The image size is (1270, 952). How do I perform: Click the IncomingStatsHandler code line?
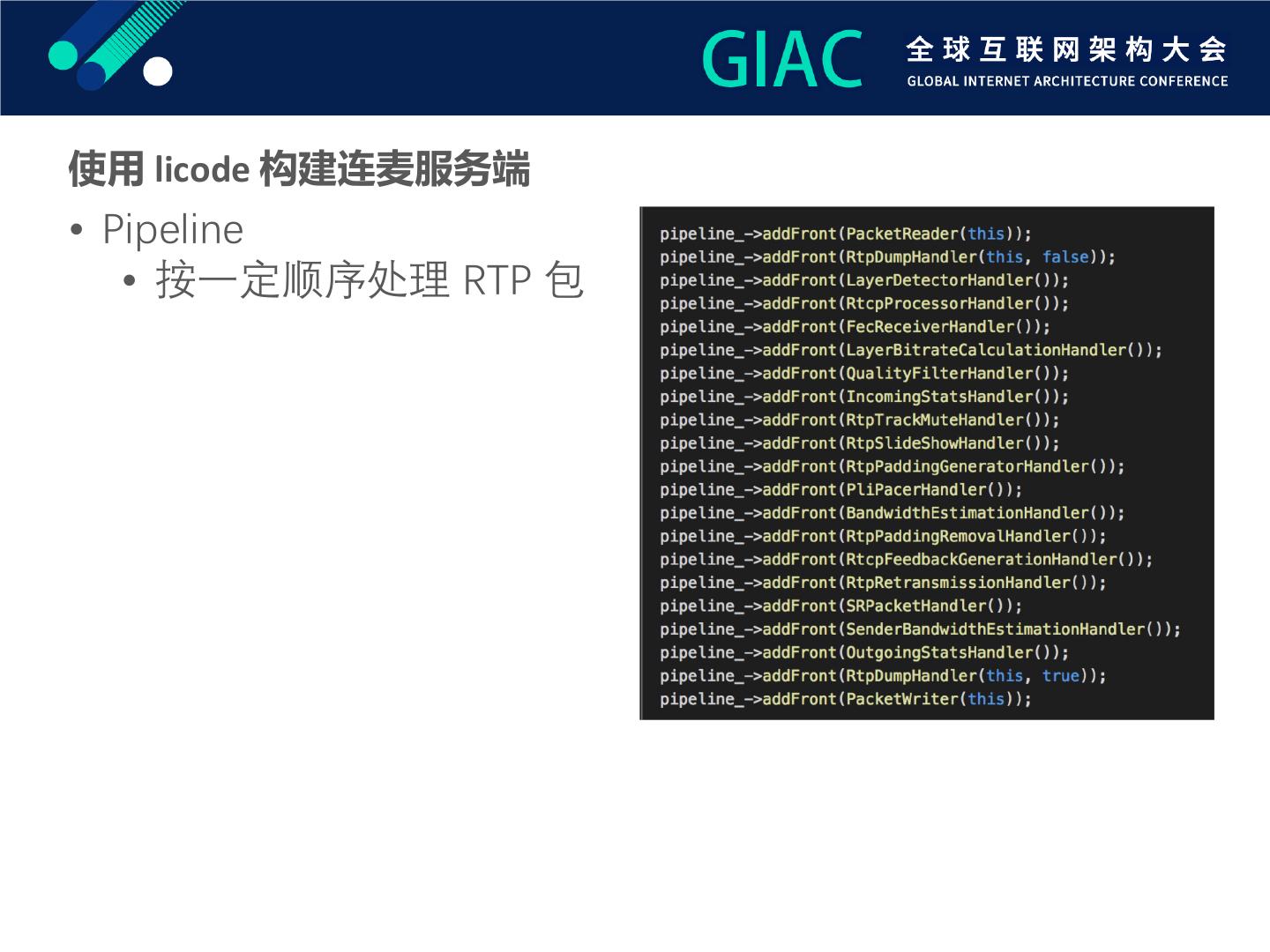(x=864, y=397)
